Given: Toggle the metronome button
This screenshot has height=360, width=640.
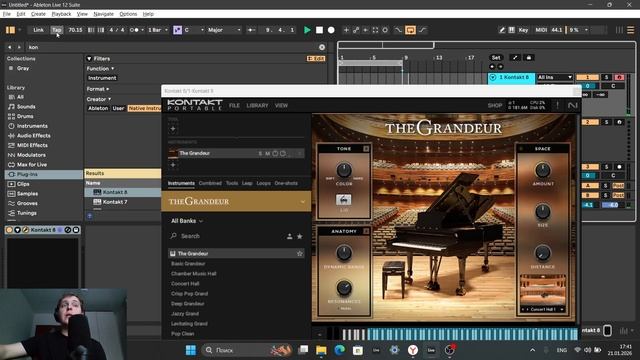Looking at the screenshot, I should point(134,30).
